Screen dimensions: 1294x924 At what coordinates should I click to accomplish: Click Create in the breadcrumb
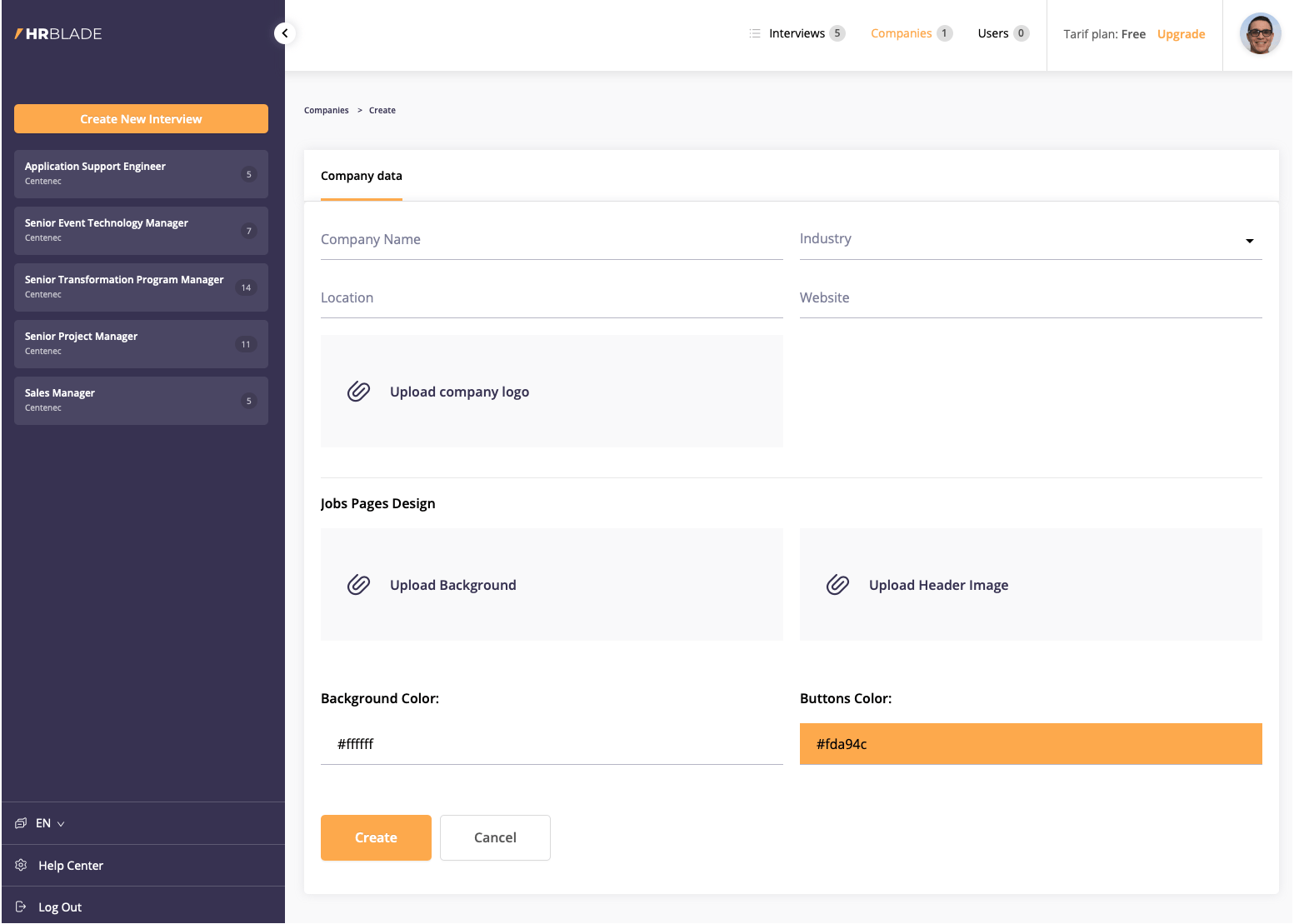tap(382, 110)
